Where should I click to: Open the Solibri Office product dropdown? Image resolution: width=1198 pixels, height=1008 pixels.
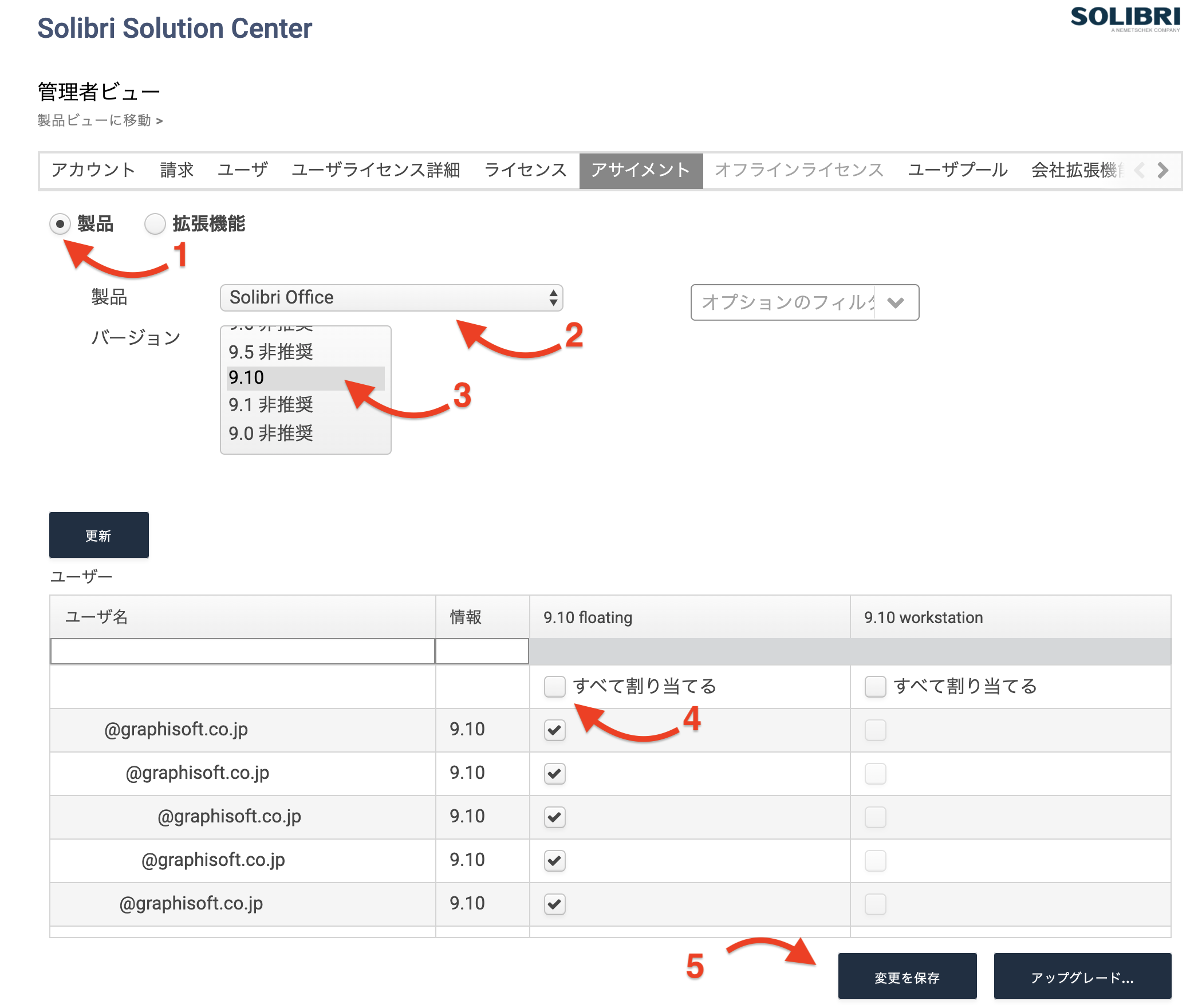[391, 298]
